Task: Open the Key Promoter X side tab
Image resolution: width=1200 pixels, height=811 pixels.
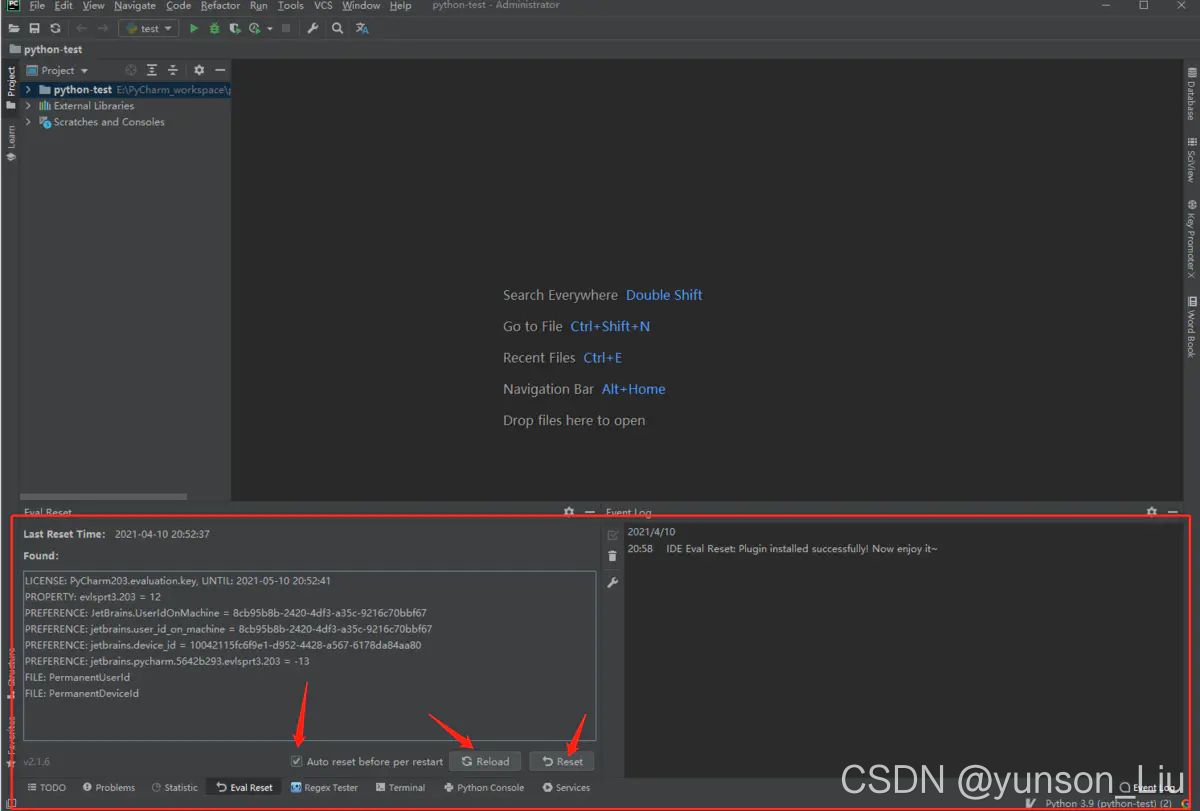Action: point(1191,238)
